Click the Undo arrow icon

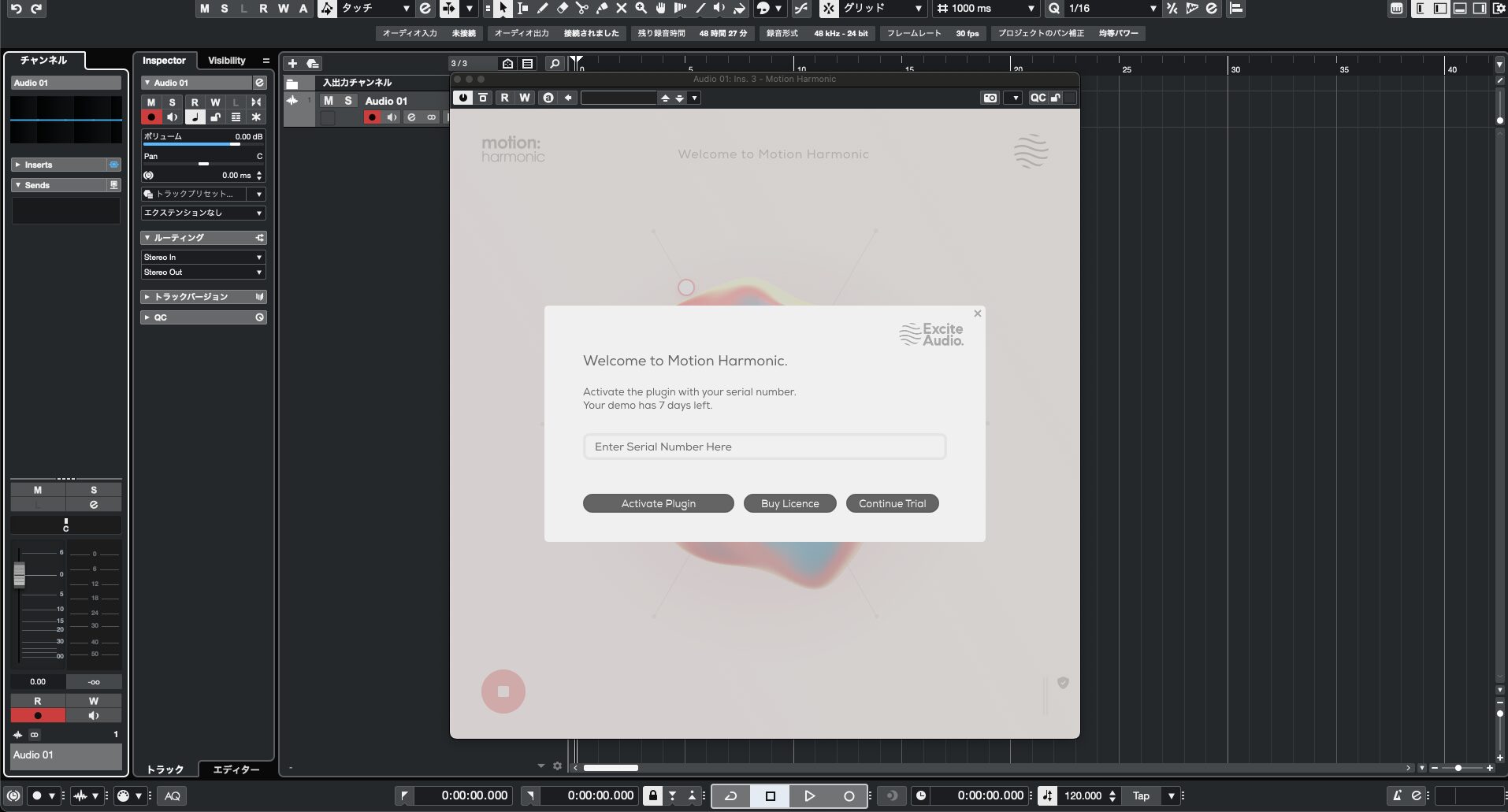[x=16, y=9]
